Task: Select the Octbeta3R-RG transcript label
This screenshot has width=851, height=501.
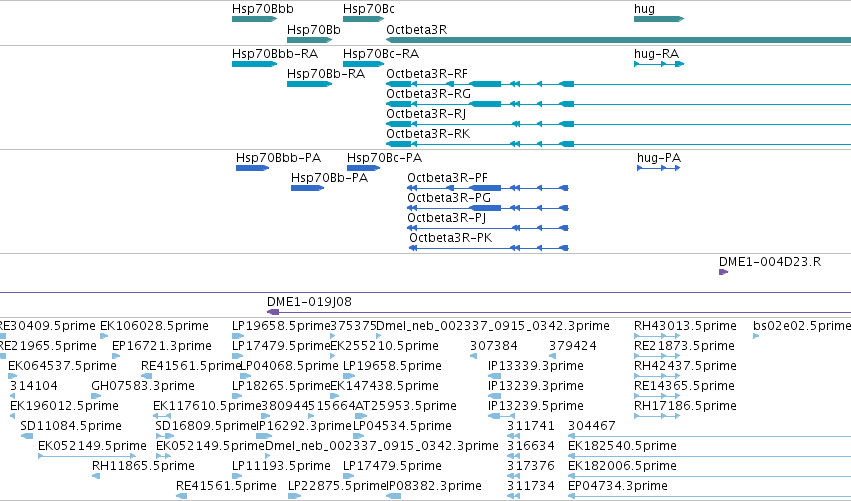Action: (428, 94)
